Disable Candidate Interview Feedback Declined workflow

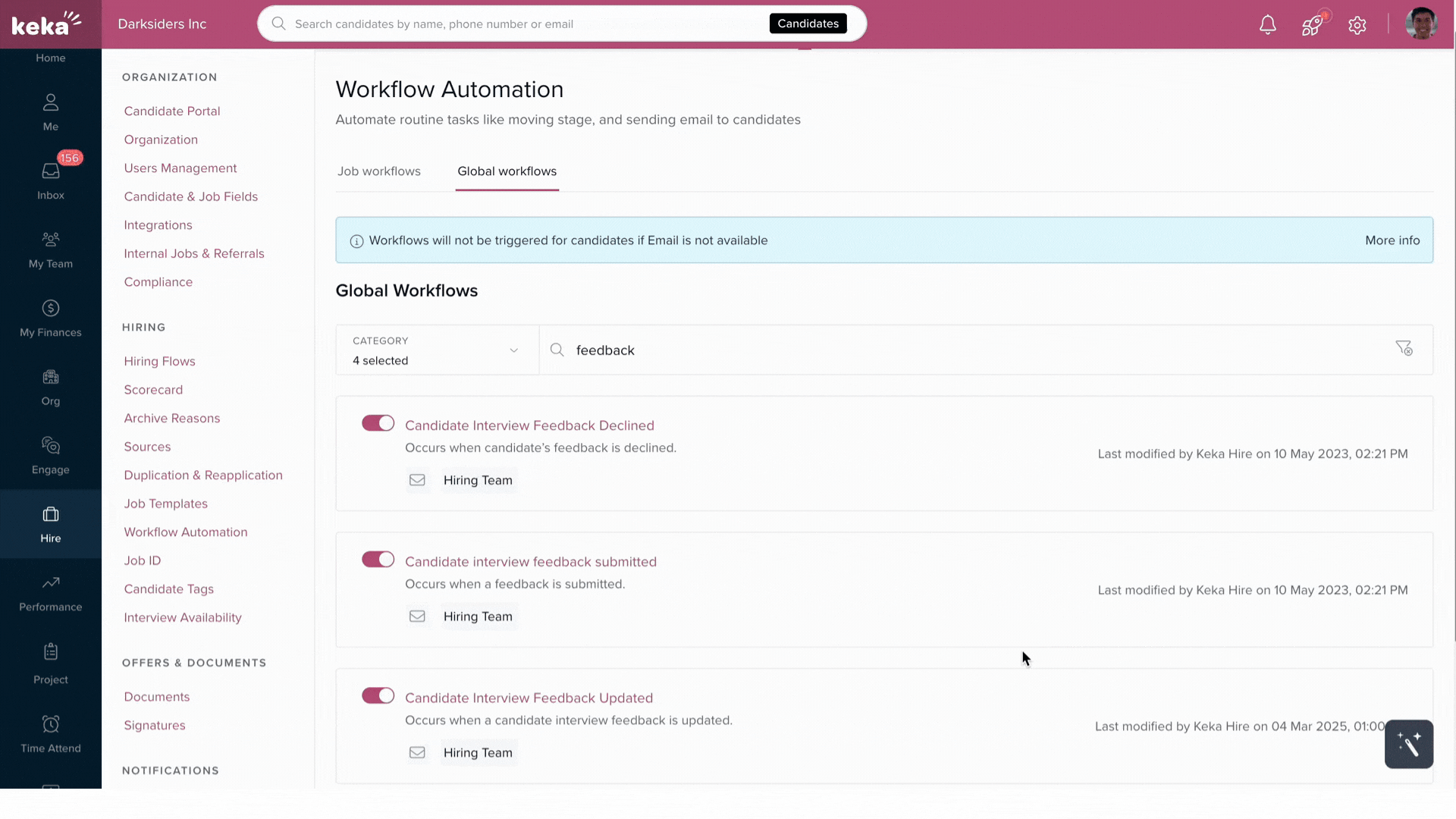tap(378, 423)
